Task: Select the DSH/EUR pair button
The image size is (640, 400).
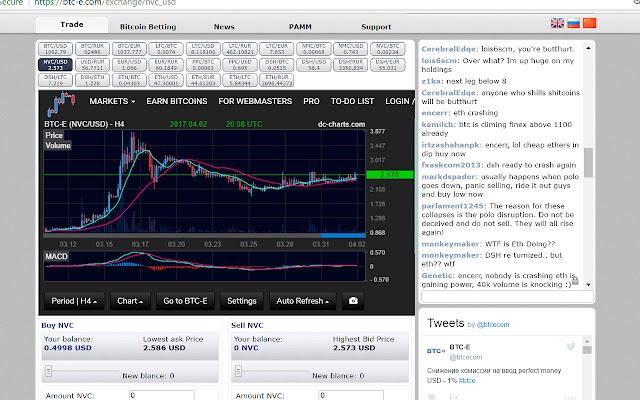Action: pos(388,64)
